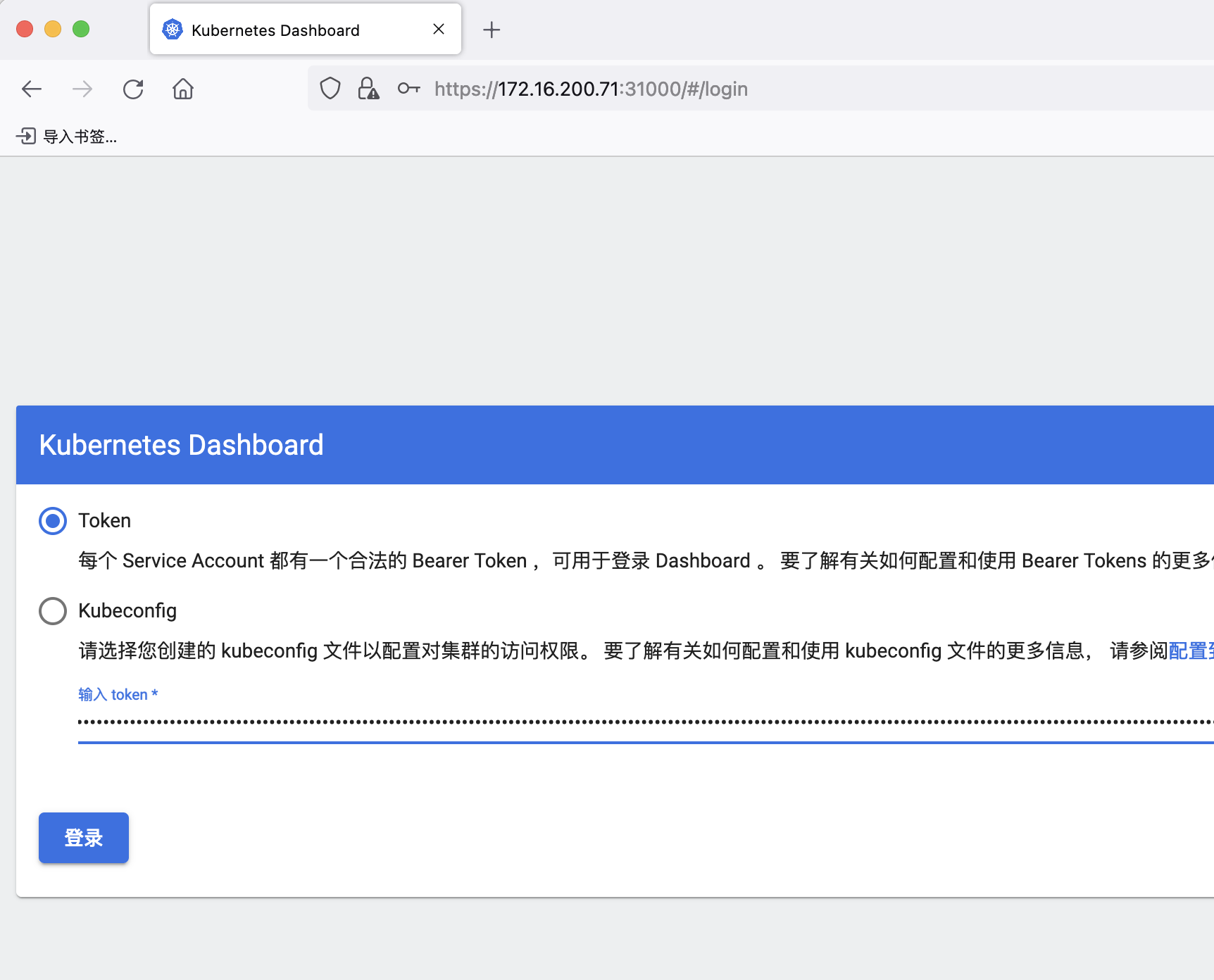Click the Kubernetes favicon in the tab
The width and height of the screenshot is (1214, 980).
click(x=173, y=30)
